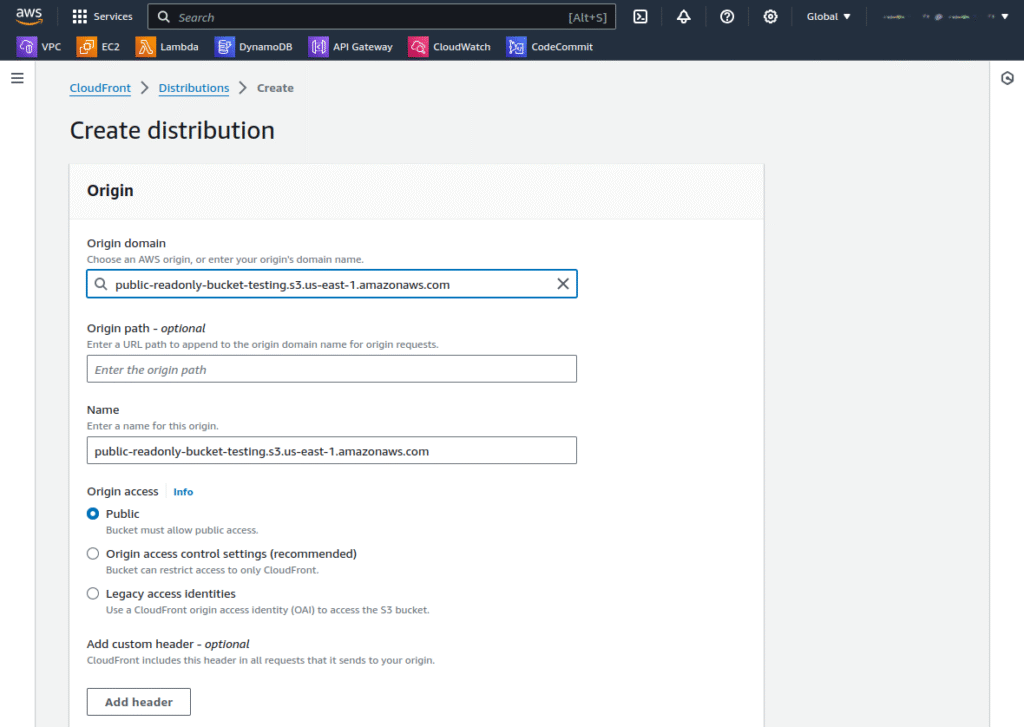The image size is (1024, 727).
Task: Open notifications bell
Action: [x=684, y=16]
